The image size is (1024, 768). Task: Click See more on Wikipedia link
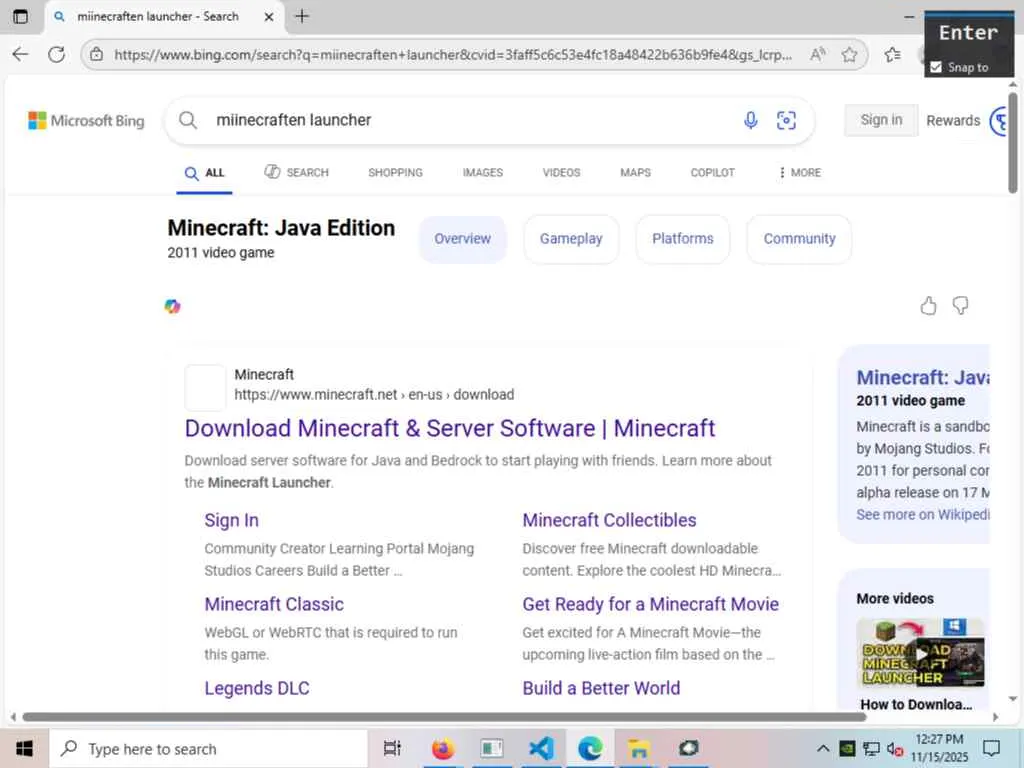click(x=923, y=515)
